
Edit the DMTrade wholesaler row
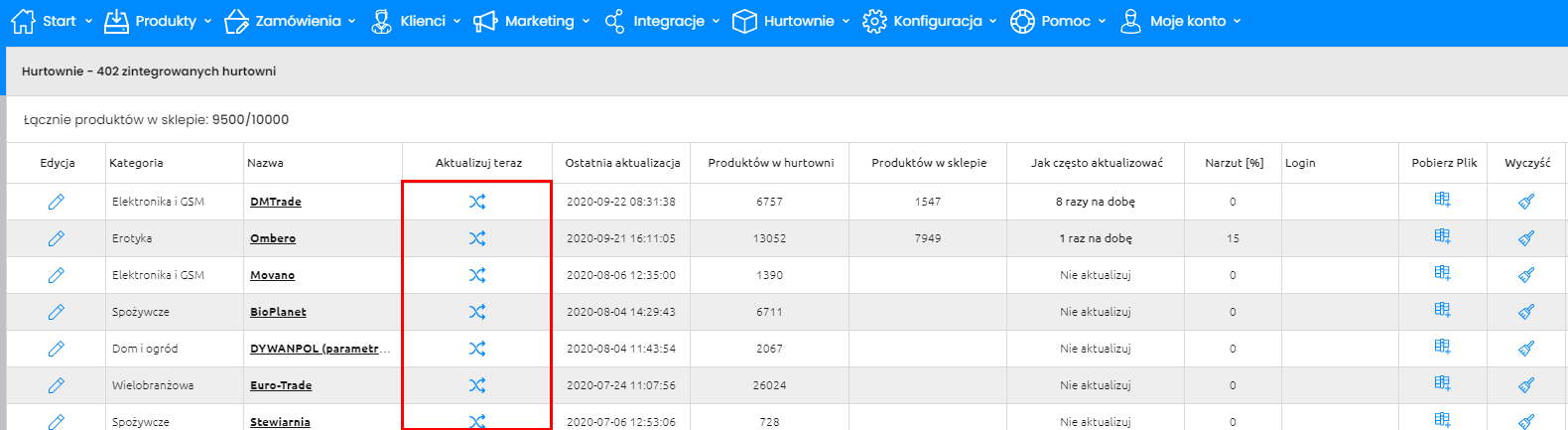(57, 202)
